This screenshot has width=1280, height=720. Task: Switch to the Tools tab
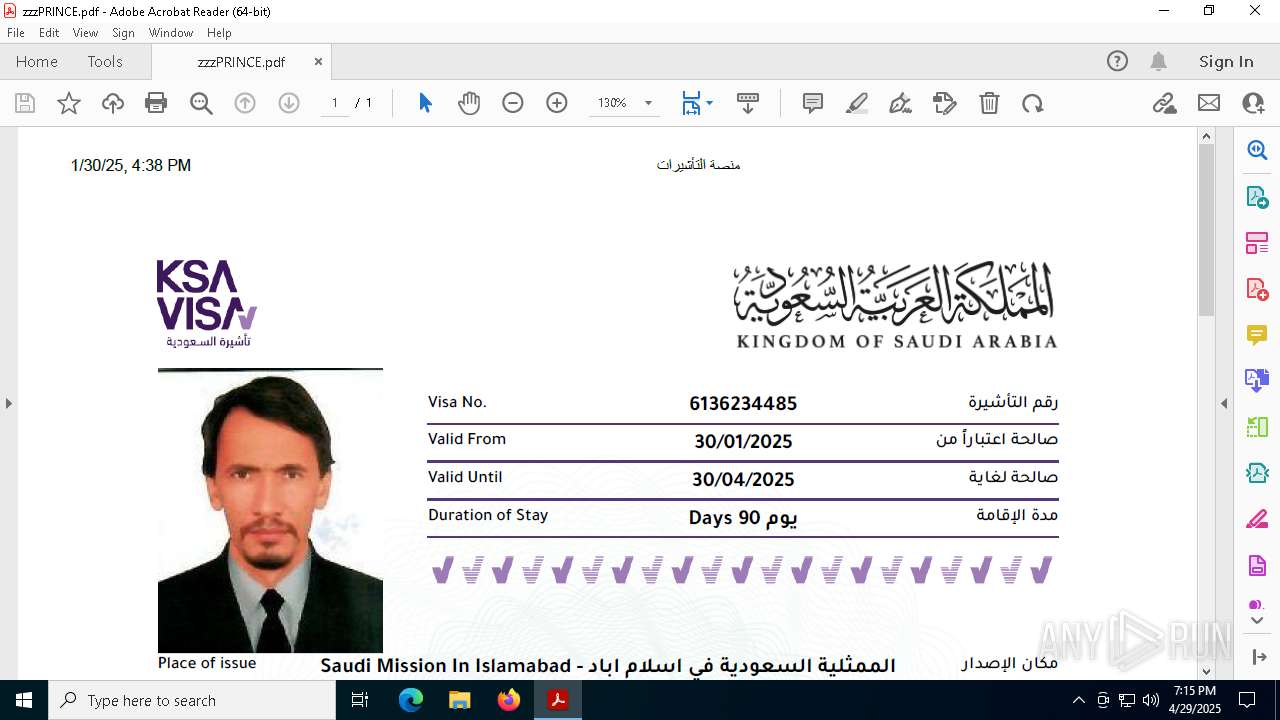tap(105, 61)
